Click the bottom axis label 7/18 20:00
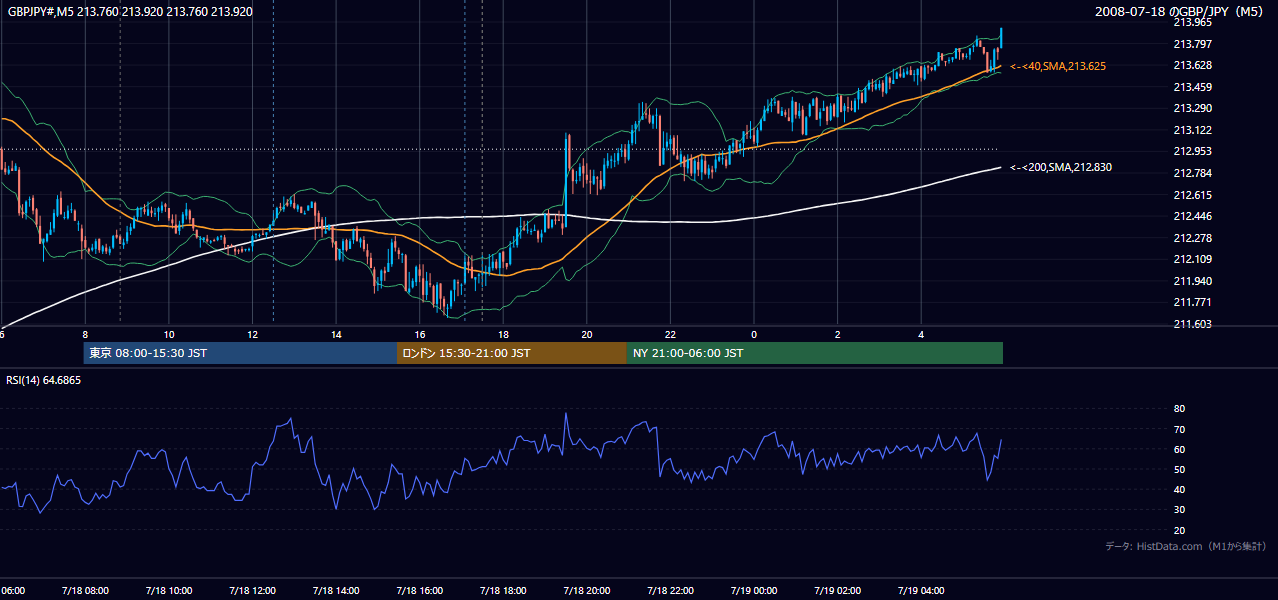The image size is (1278, 600). (586, 591)
